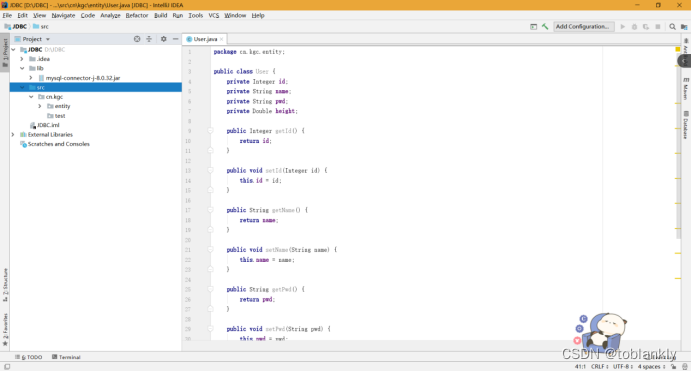Image resolution: width=692 pixels, height=371 pixels.
Task: Close the User.java editor tab
Action: 222,39
